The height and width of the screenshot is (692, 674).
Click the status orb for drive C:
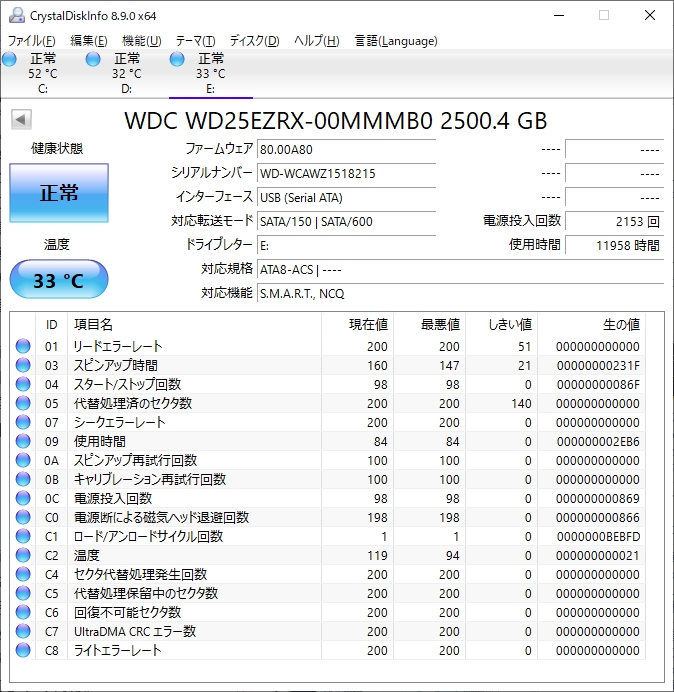9,59
